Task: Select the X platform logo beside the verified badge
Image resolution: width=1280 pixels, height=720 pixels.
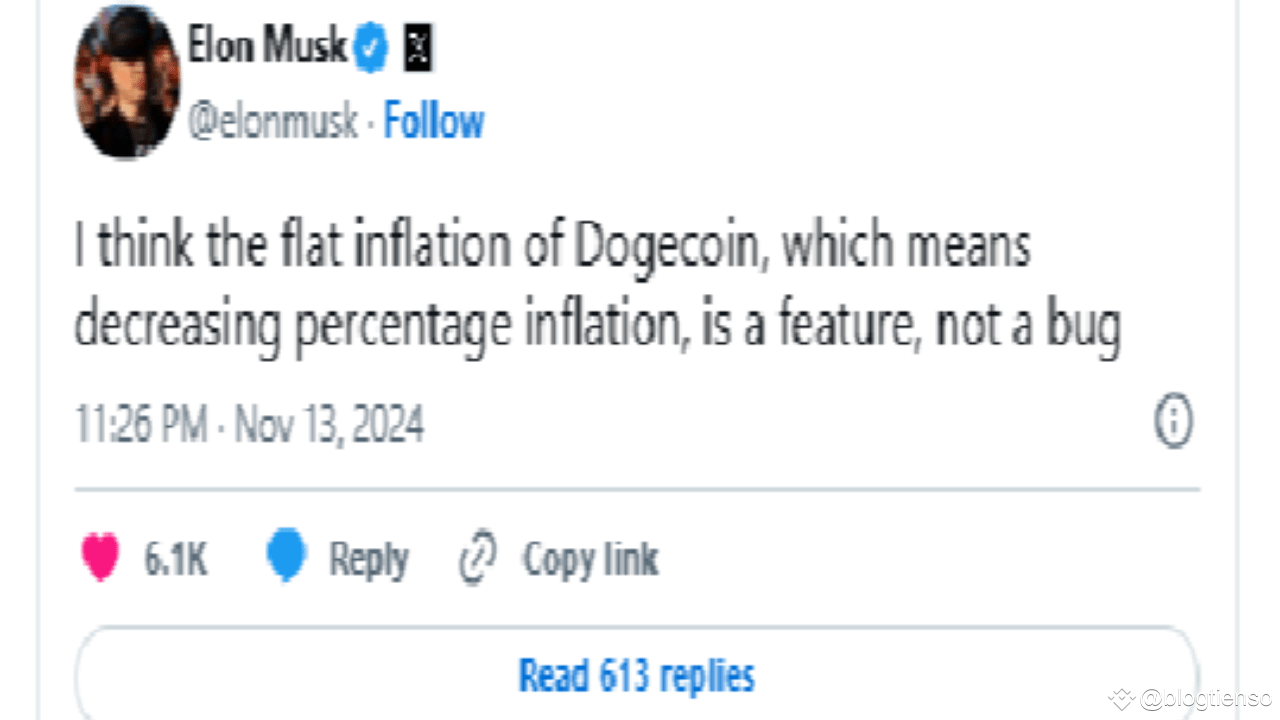Action: pyautogui.click(x=419, y=46)
